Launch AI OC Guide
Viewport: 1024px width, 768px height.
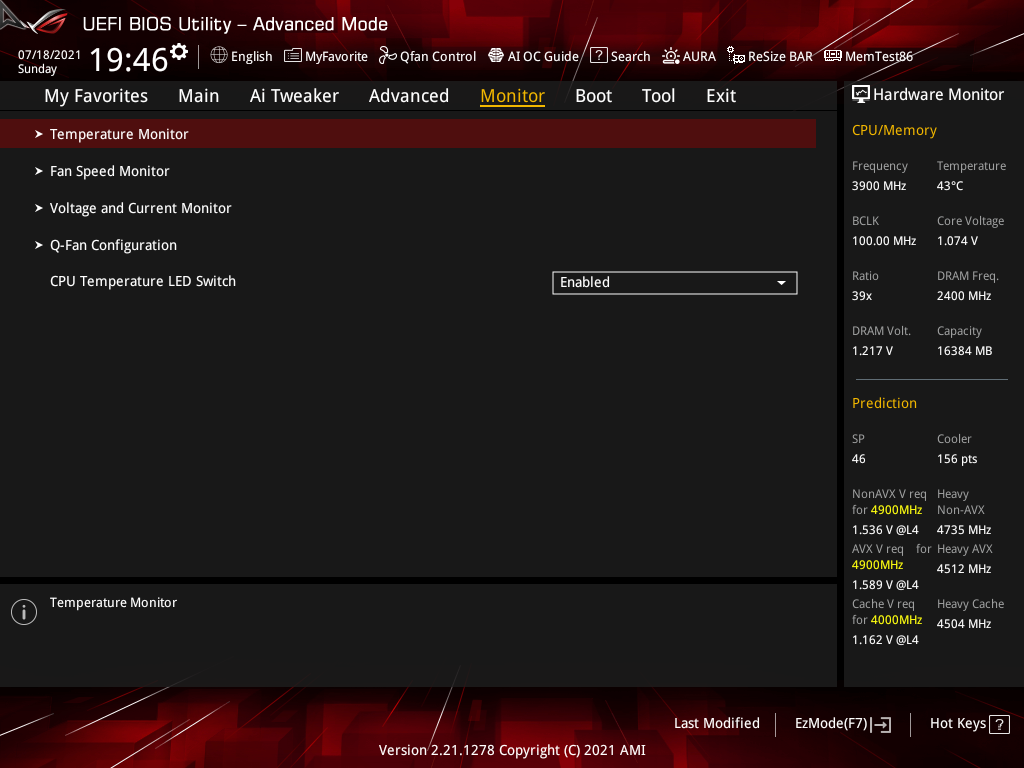click(533, 56)
